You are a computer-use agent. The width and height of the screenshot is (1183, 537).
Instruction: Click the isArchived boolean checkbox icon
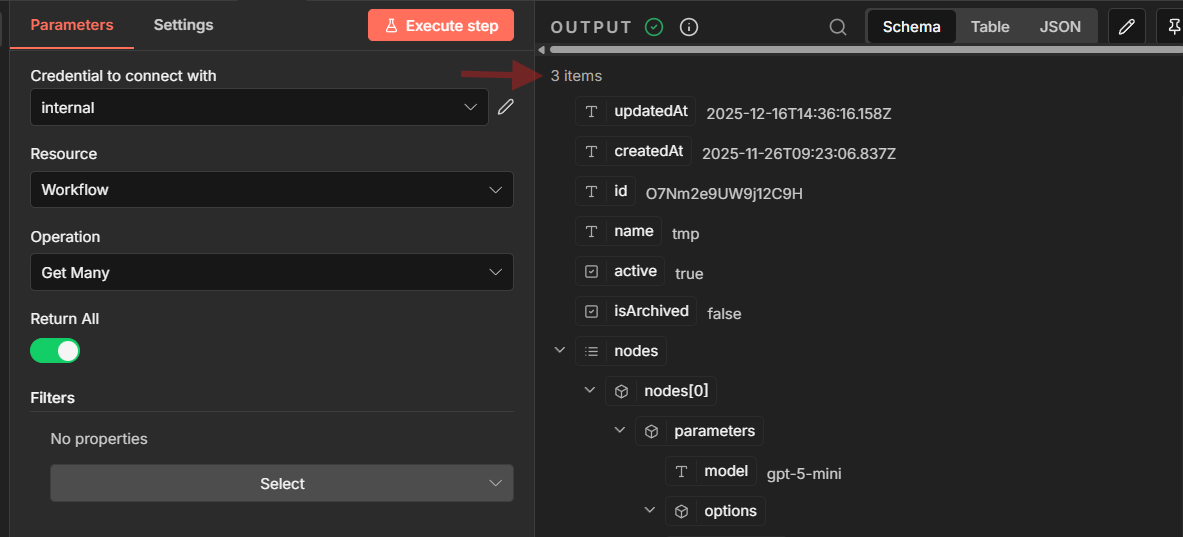[591, 311]
